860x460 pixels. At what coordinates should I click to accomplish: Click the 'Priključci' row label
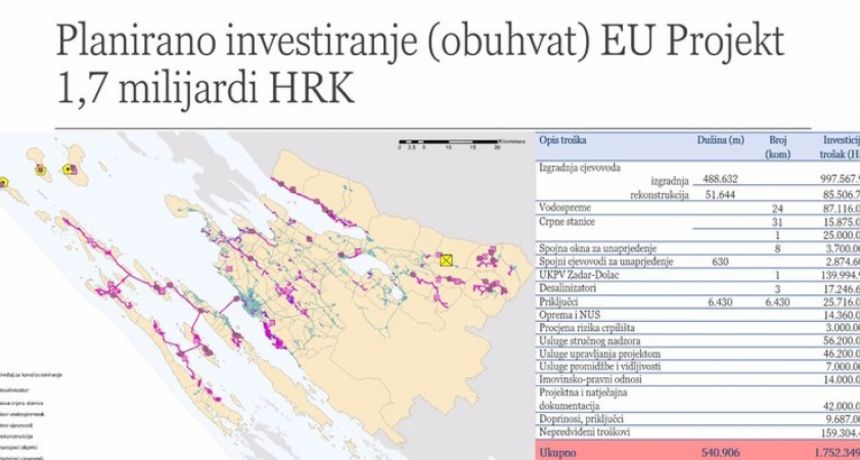point(559,302)
